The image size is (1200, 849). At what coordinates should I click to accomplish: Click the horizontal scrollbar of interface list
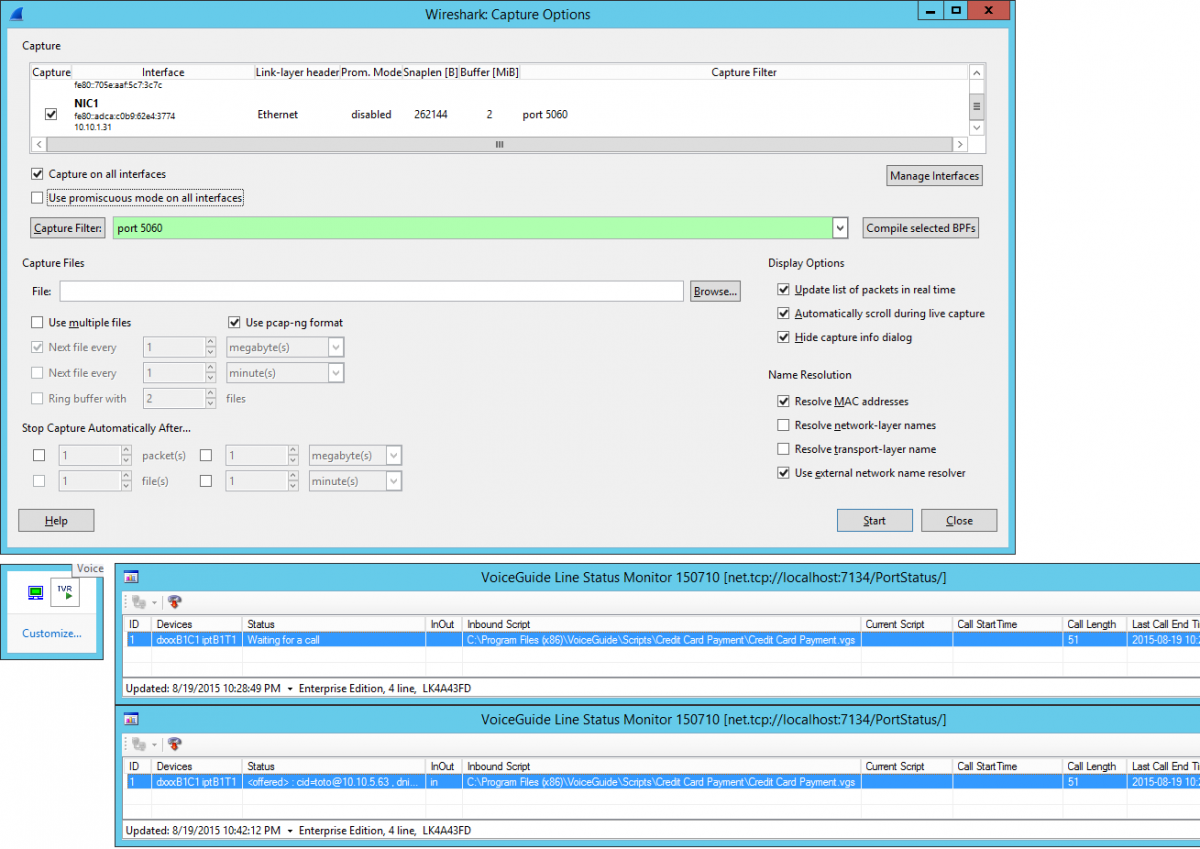[x=500, y=144]
